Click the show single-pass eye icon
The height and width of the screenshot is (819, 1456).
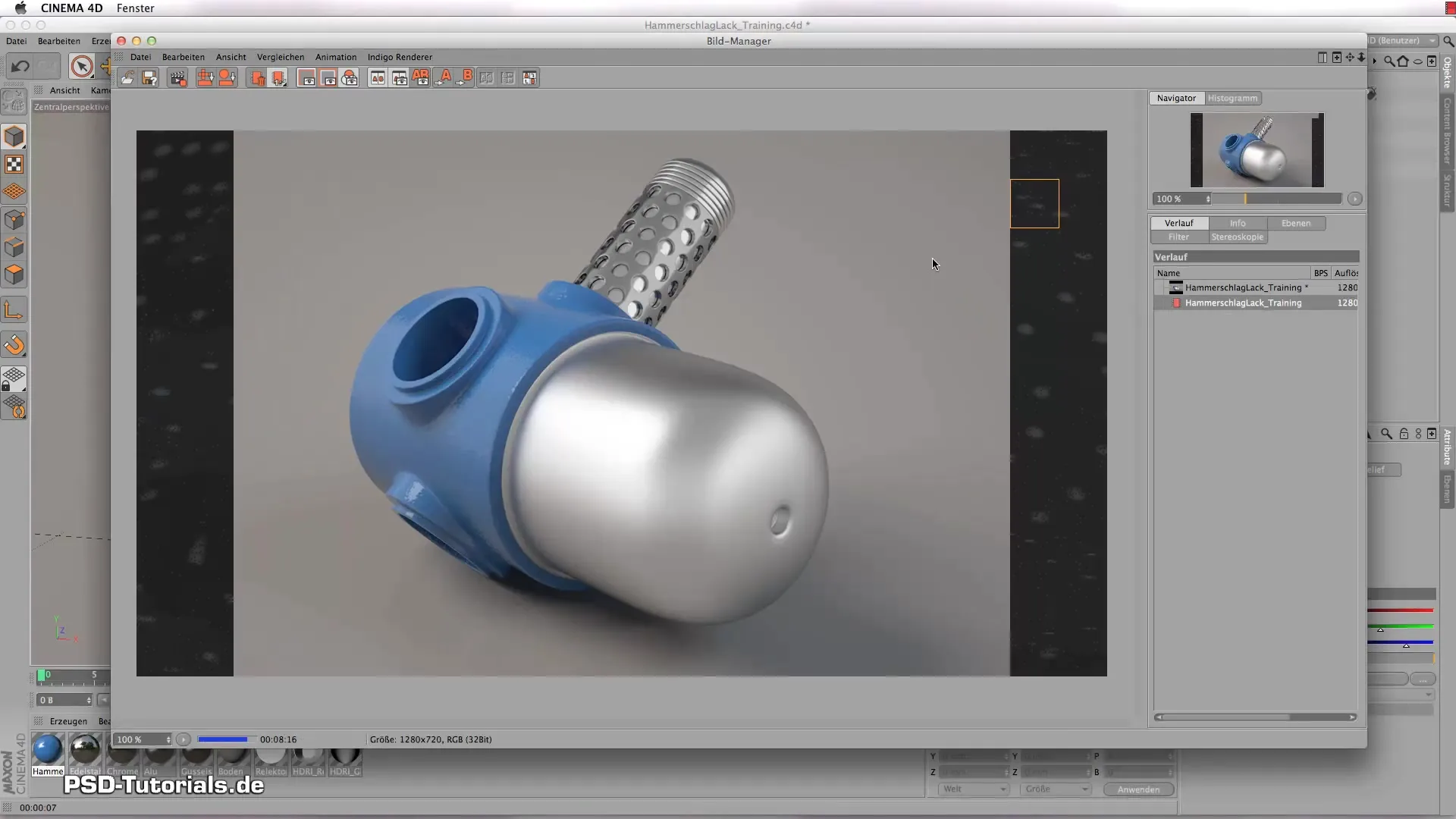click(x=328, y=78)
